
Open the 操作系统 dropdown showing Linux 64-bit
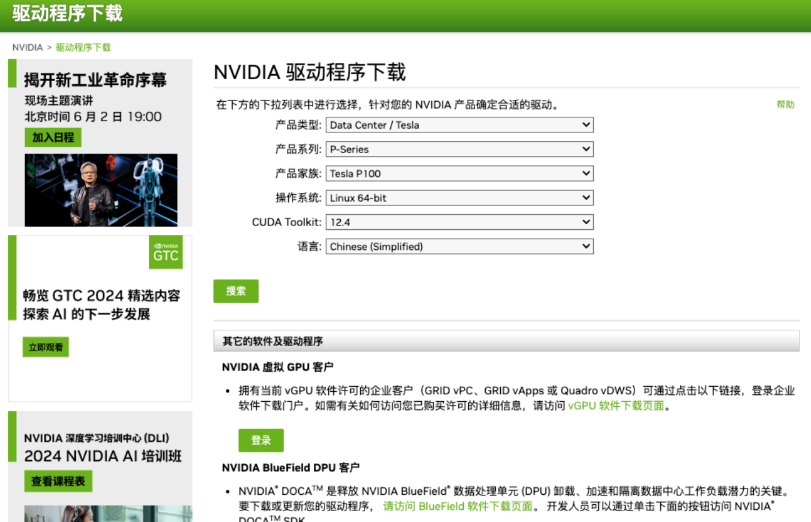459,198
